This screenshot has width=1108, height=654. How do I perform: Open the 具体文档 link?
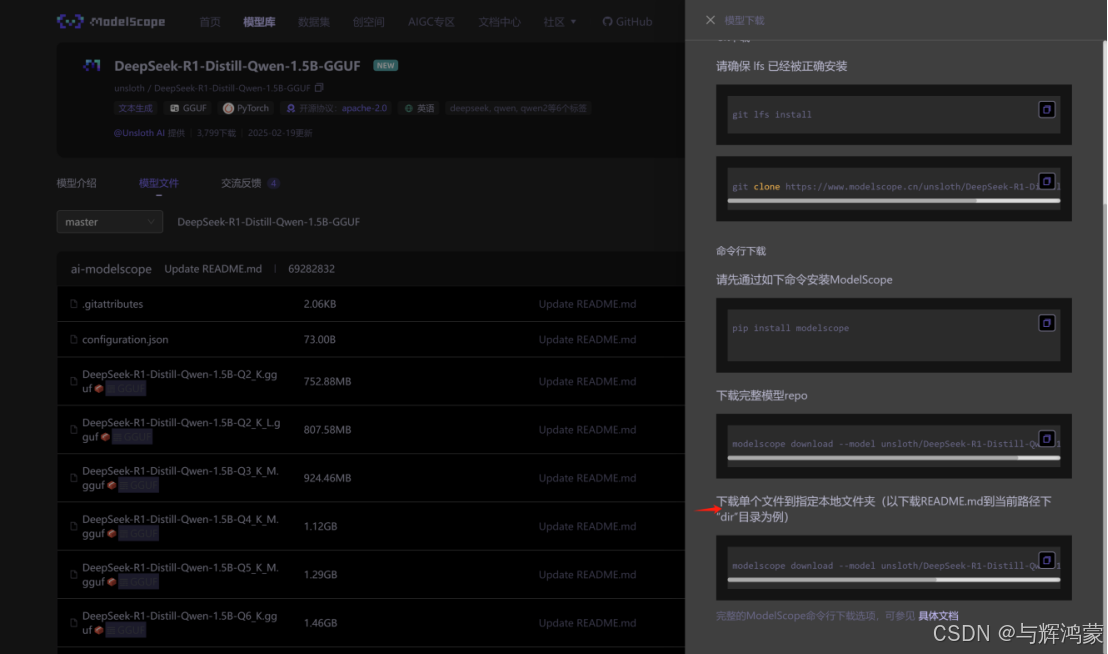click(x=938, y=616)
